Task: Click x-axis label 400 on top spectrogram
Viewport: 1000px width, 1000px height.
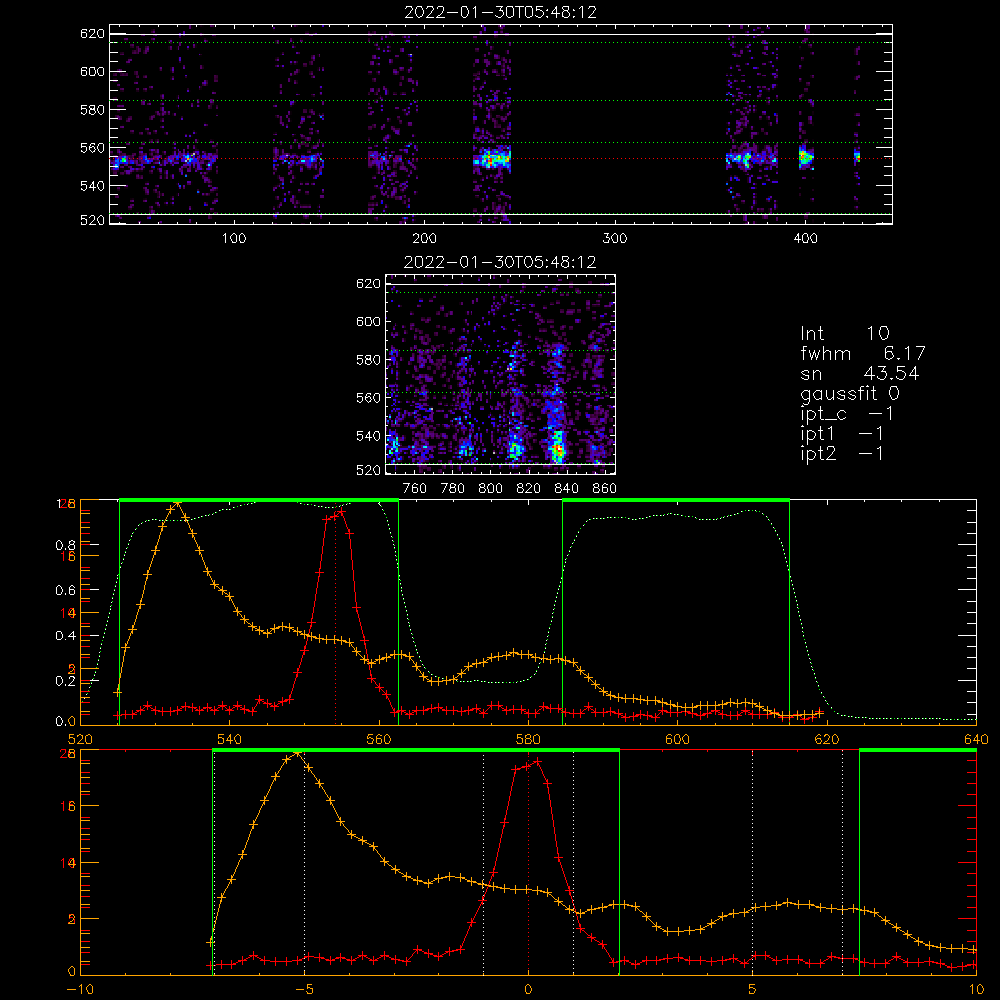Action: (x=805, y=238)
